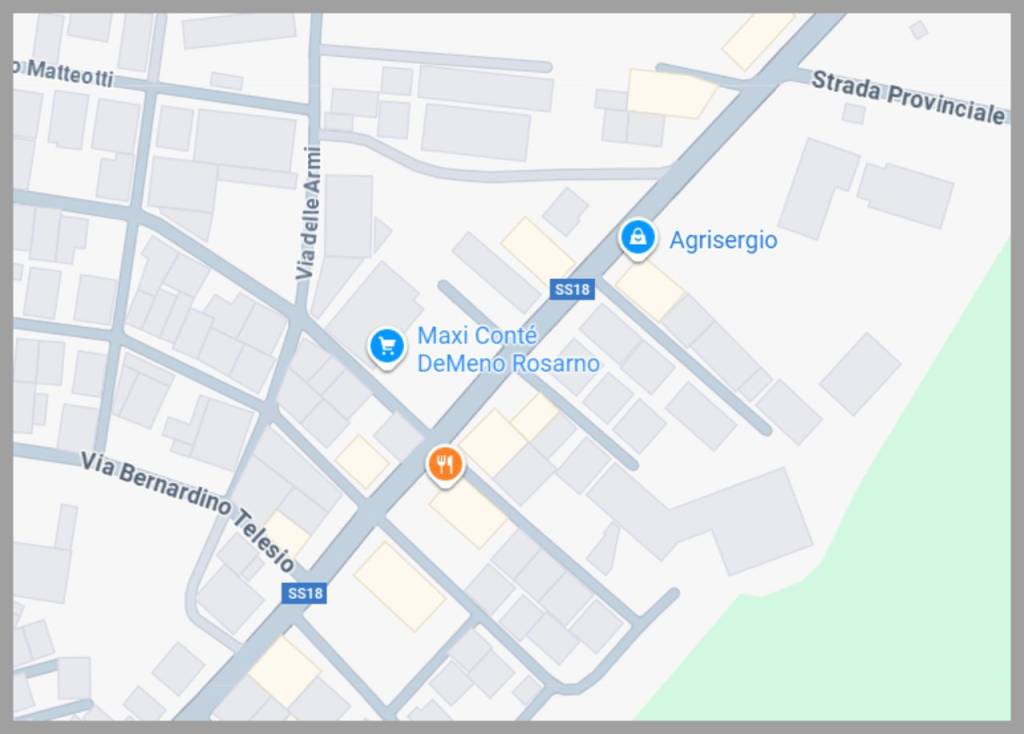
Task: Click the Strada Provinciale road label
Action: point(908,97)
